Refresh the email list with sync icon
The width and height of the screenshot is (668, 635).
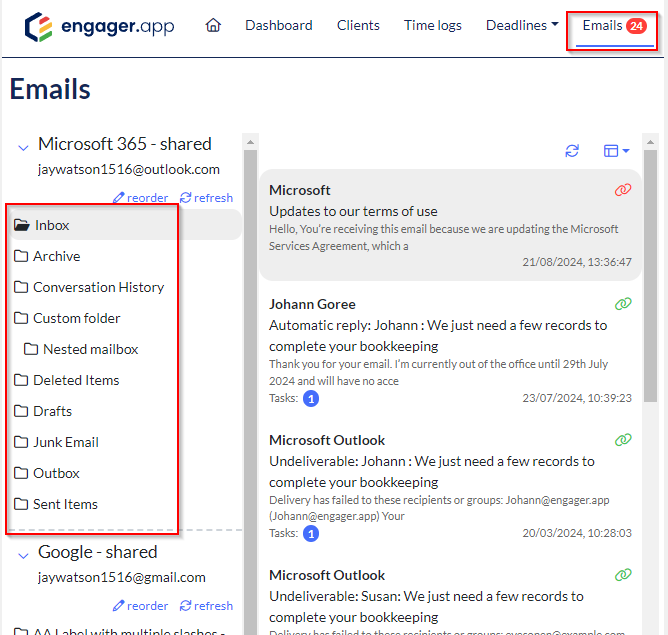[572, 151]
